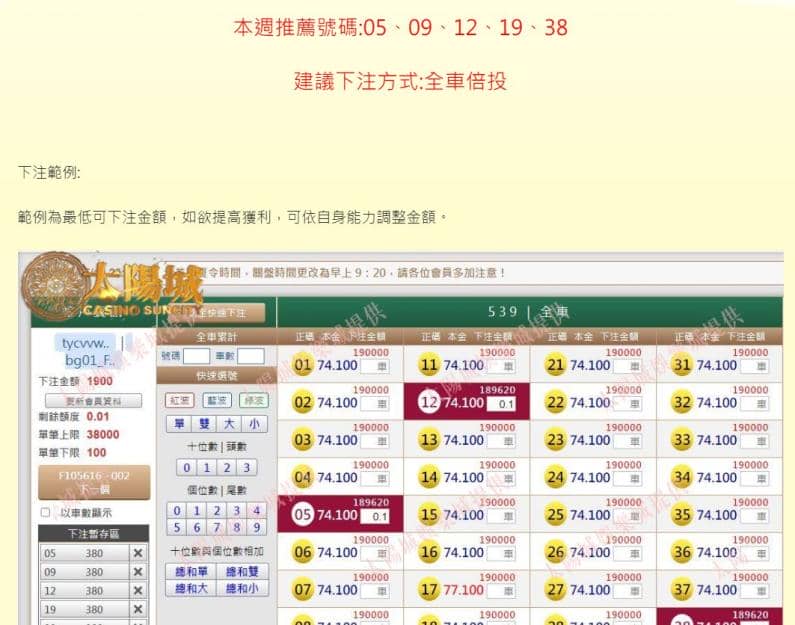Click the 總和大 button
This screenshot has width=795, height=625.
coord(191,589)
